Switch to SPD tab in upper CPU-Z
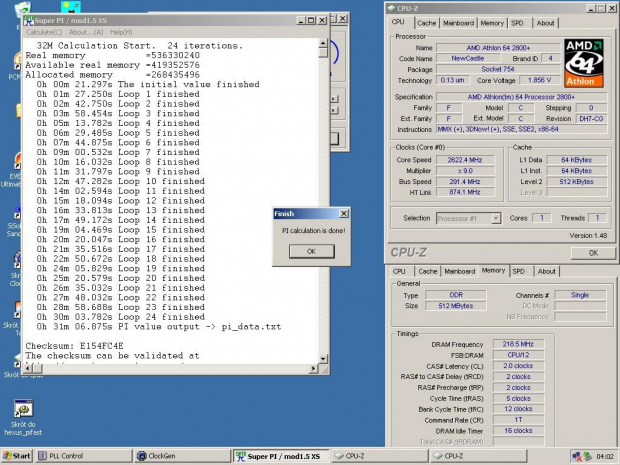The image size is (620, 465). pos(517,23)
